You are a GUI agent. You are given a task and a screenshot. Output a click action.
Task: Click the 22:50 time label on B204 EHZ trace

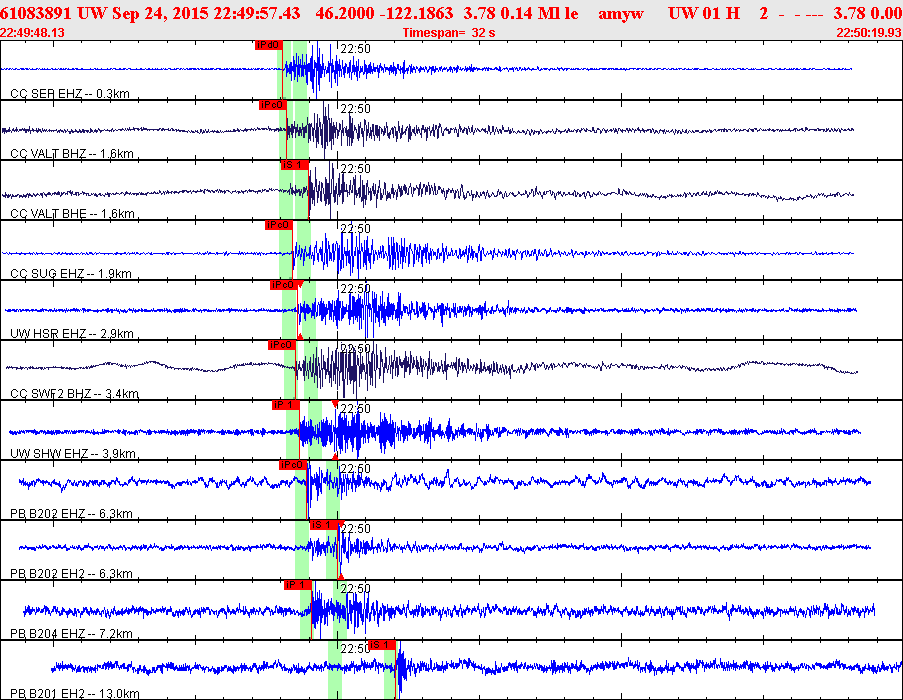tap(355, 589)
